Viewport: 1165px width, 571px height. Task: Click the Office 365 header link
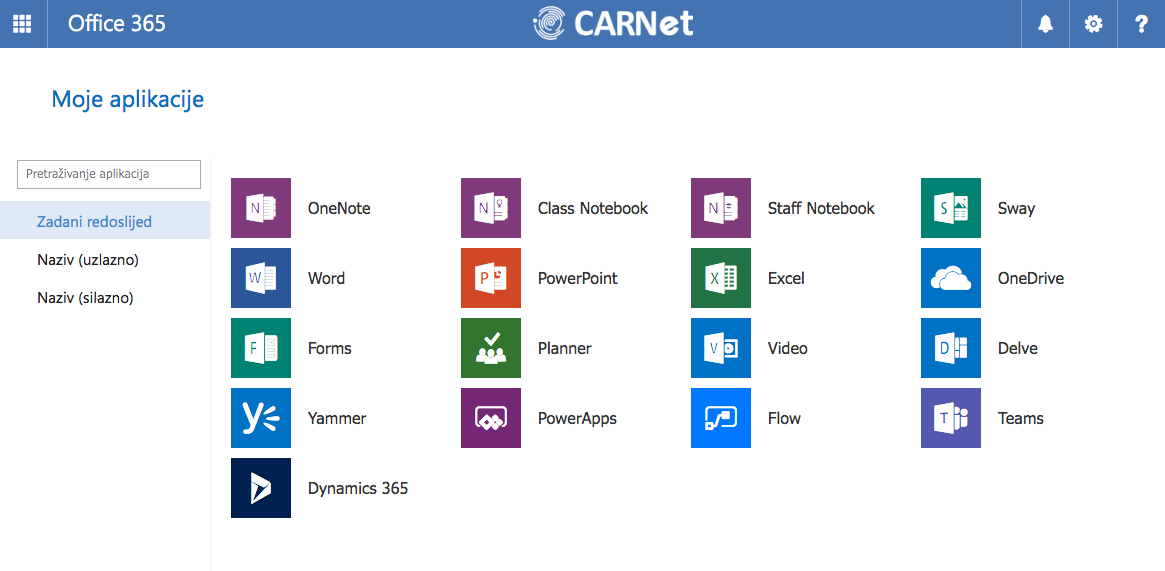click(116, 24)
